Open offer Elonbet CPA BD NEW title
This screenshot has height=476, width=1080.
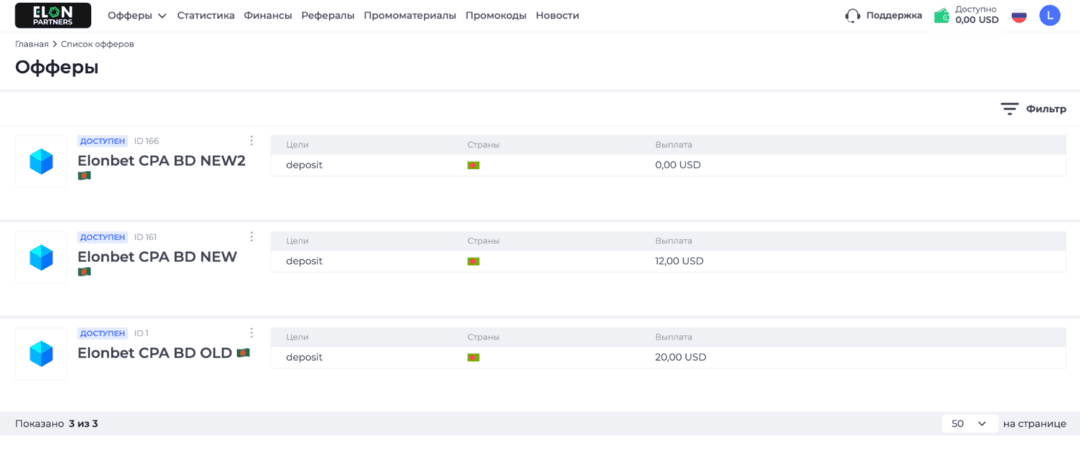[157, 256]
